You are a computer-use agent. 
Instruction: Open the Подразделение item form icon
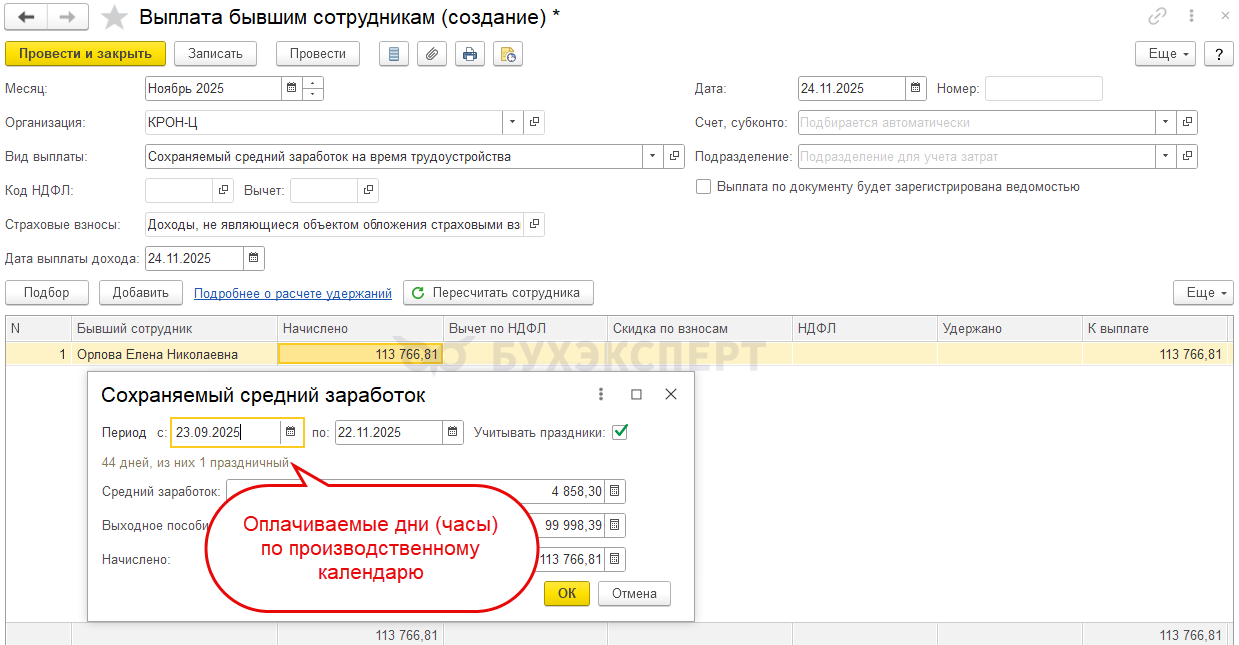[x=1187, y=156]
